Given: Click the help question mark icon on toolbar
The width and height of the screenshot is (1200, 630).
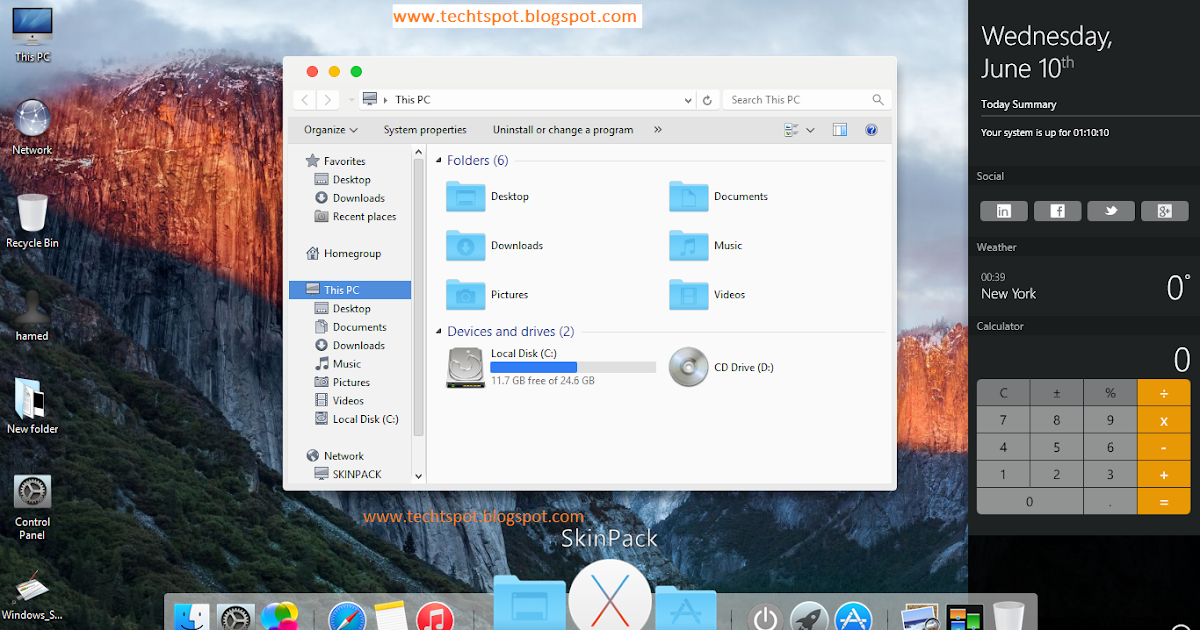Looking at the screenshot, I should point(871,129).
